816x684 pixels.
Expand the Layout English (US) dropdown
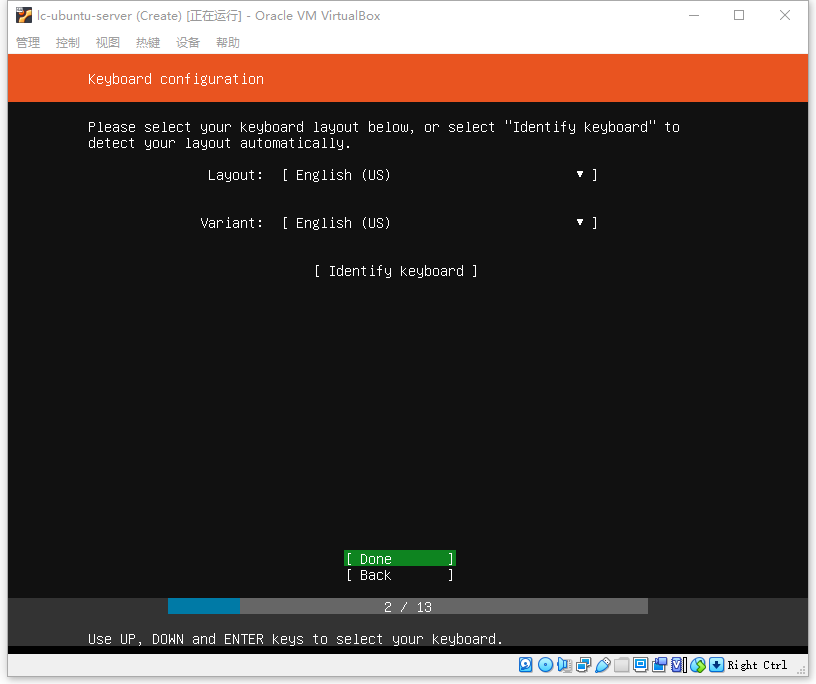click(440, 175)
